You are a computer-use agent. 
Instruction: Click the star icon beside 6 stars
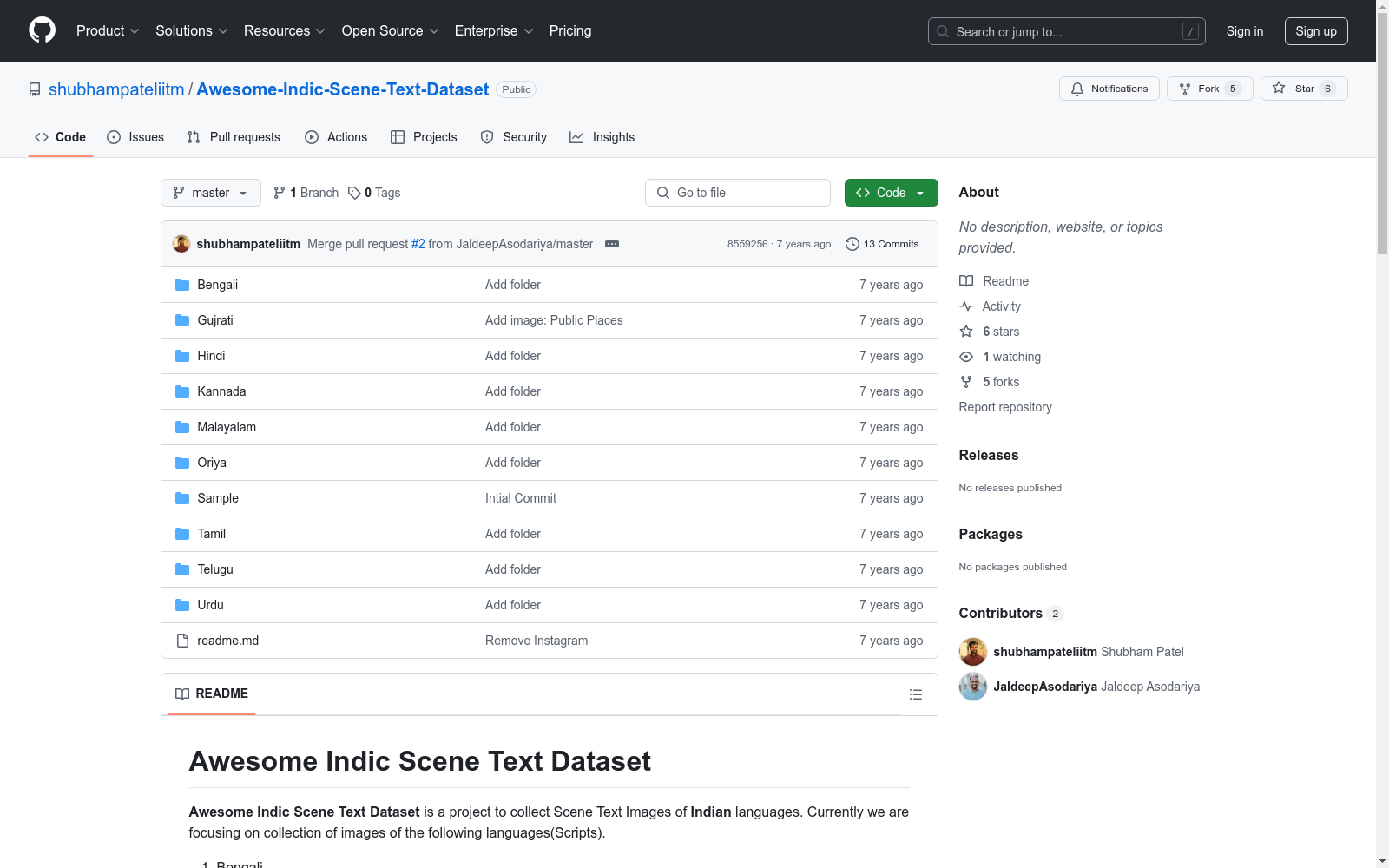[x=966, y=332]
